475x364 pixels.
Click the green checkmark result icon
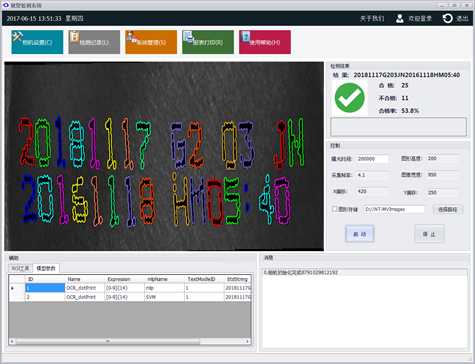349,98
